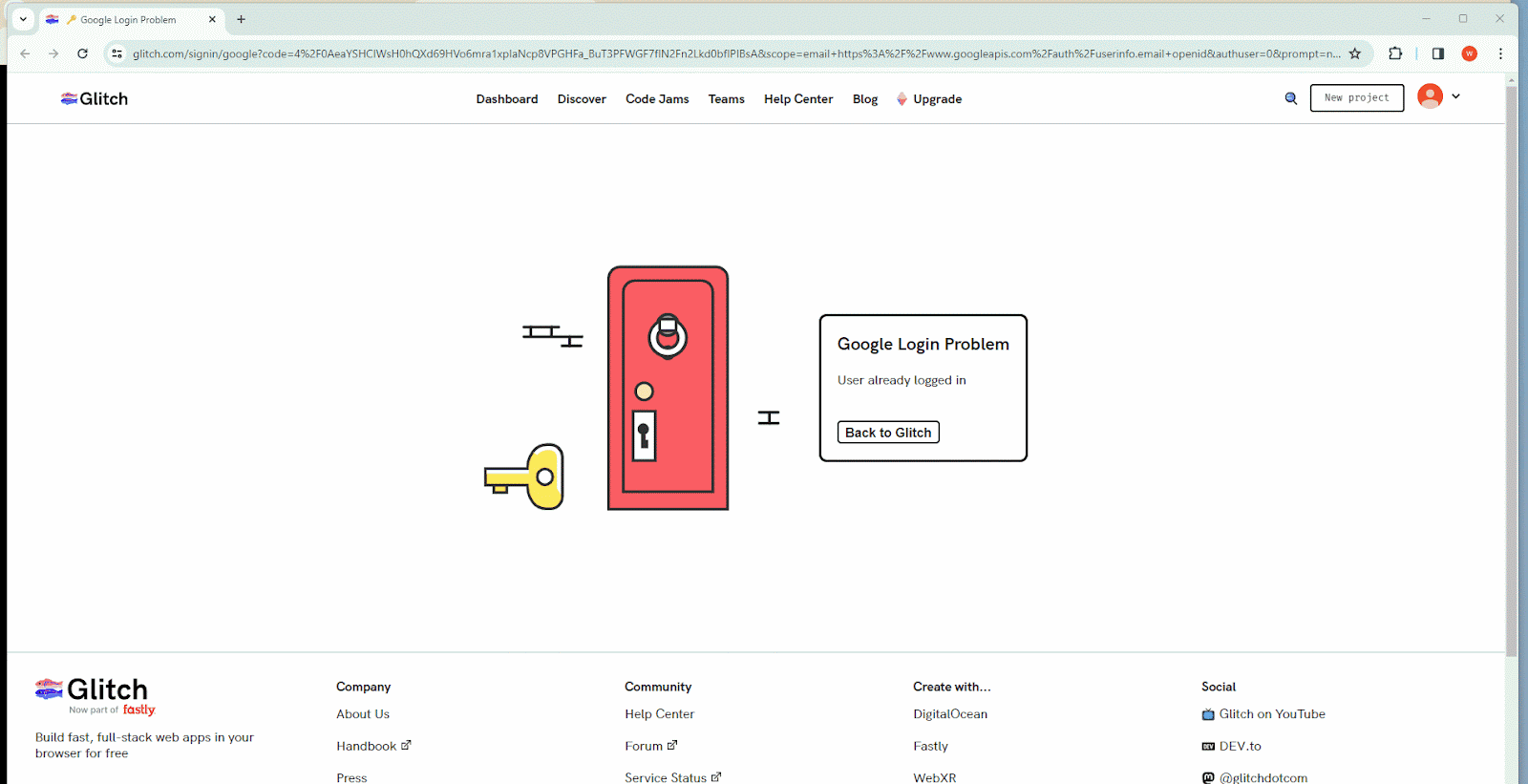The image size is (1528, 784).
Task: Click the User already logged in text
Action: [x=902, y=380]
